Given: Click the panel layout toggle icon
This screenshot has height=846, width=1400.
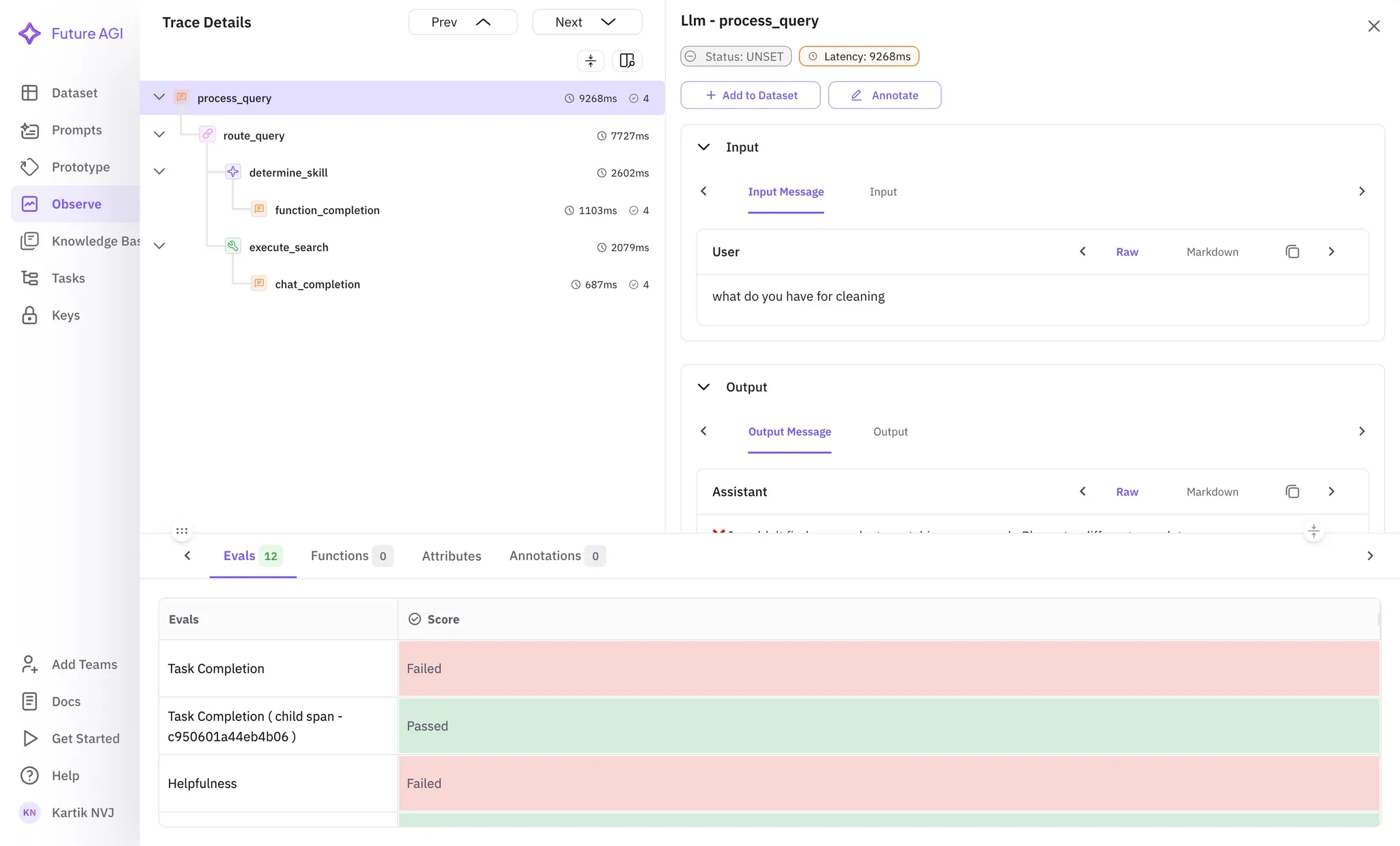Looking at the screenshot, I should (x=627, y=60).
